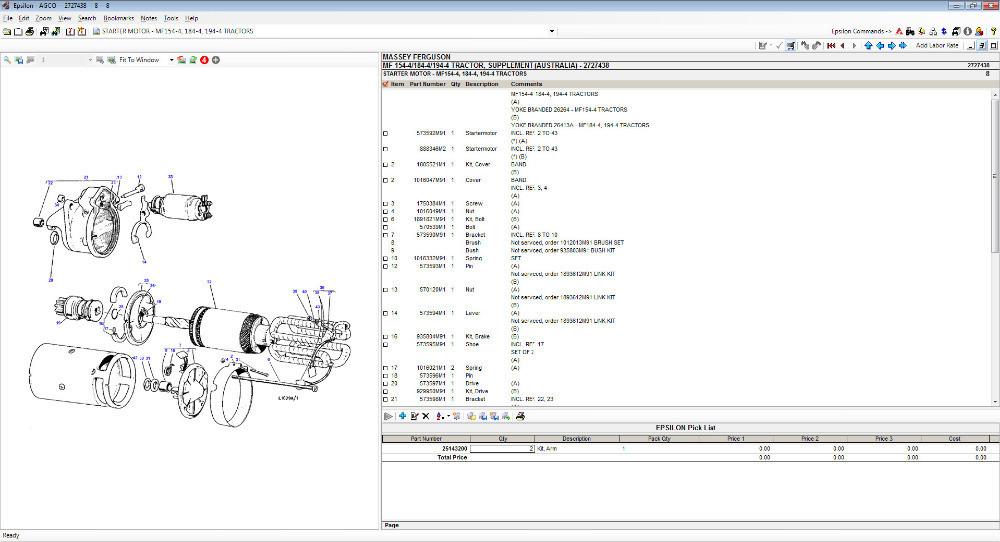Click the Add Labor Rate button
1000x542 pixels.
937,45
